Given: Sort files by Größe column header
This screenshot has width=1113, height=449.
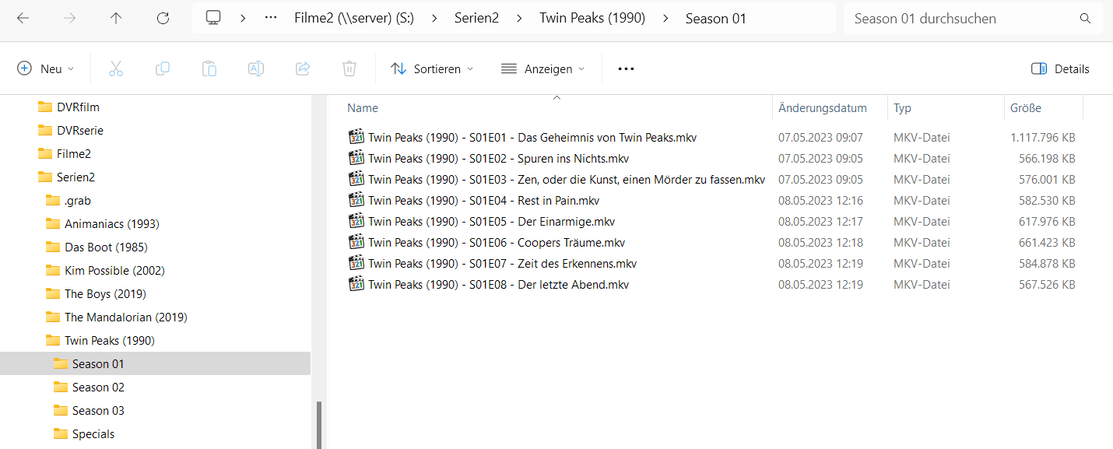Looking at the screenshot, I should click(x=1025, y=108).
